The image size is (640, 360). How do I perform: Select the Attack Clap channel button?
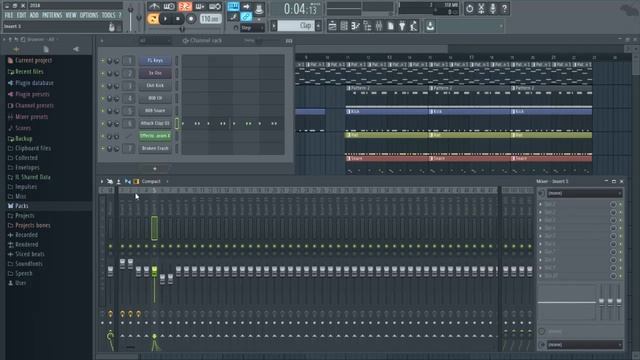tap(155, 123)
